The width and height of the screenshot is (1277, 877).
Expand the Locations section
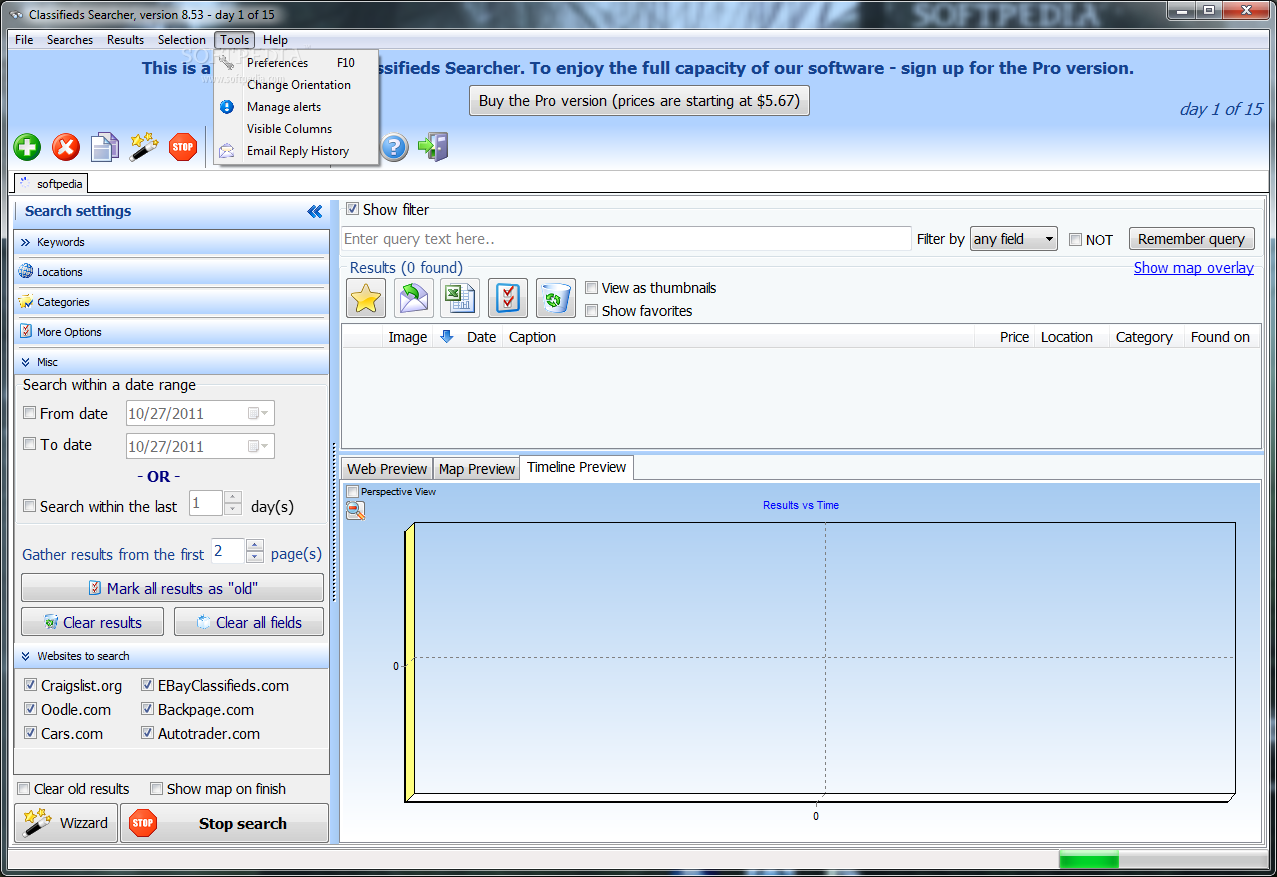(x=171, y=272)
